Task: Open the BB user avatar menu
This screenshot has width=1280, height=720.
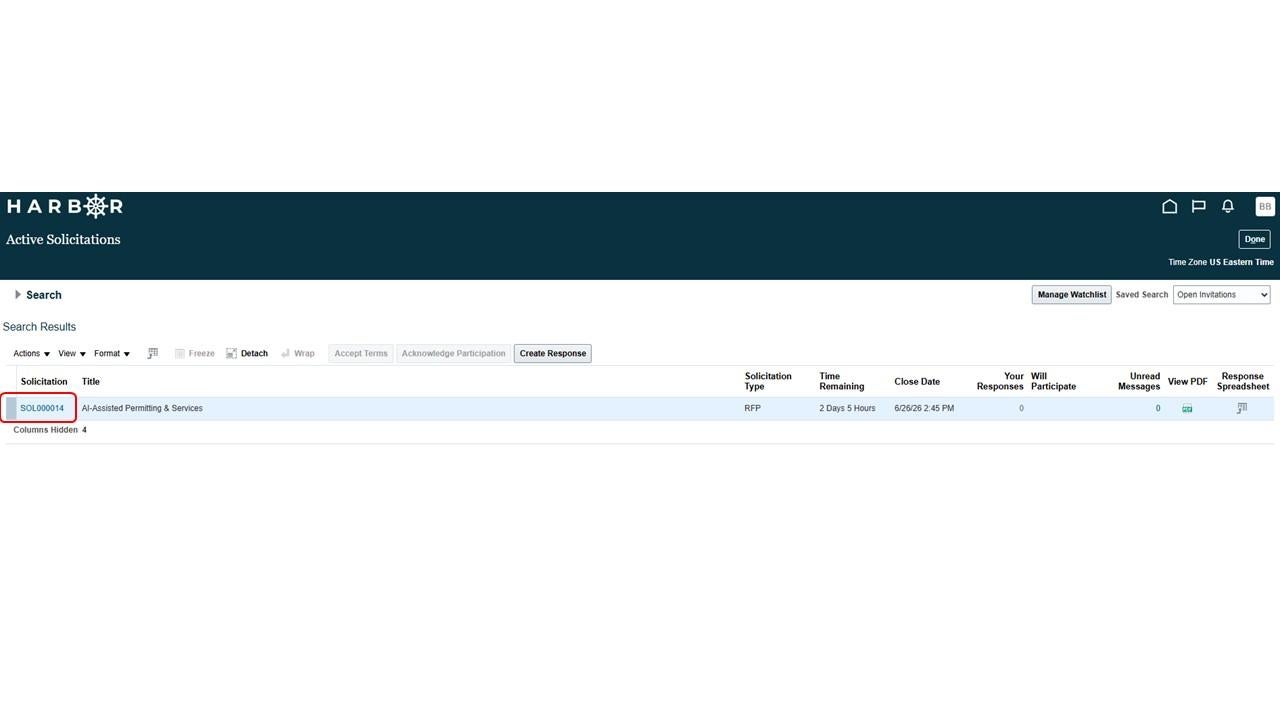Action: coord(1264,206)
